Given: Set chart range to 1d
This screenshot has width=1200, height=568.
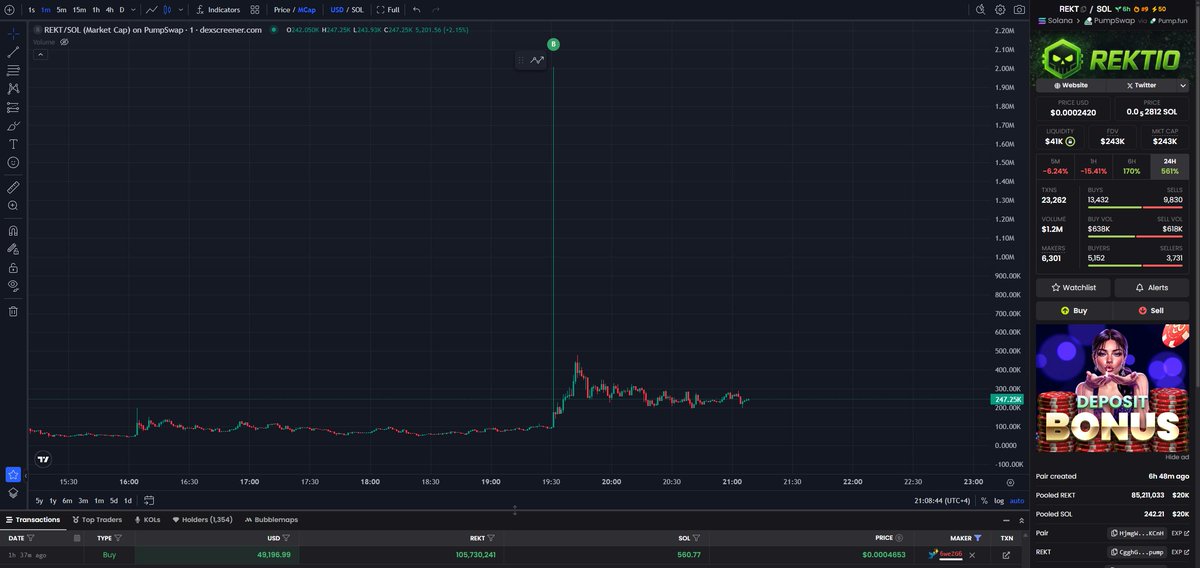Looking at the screenshot, I should (x=128, y=500).
